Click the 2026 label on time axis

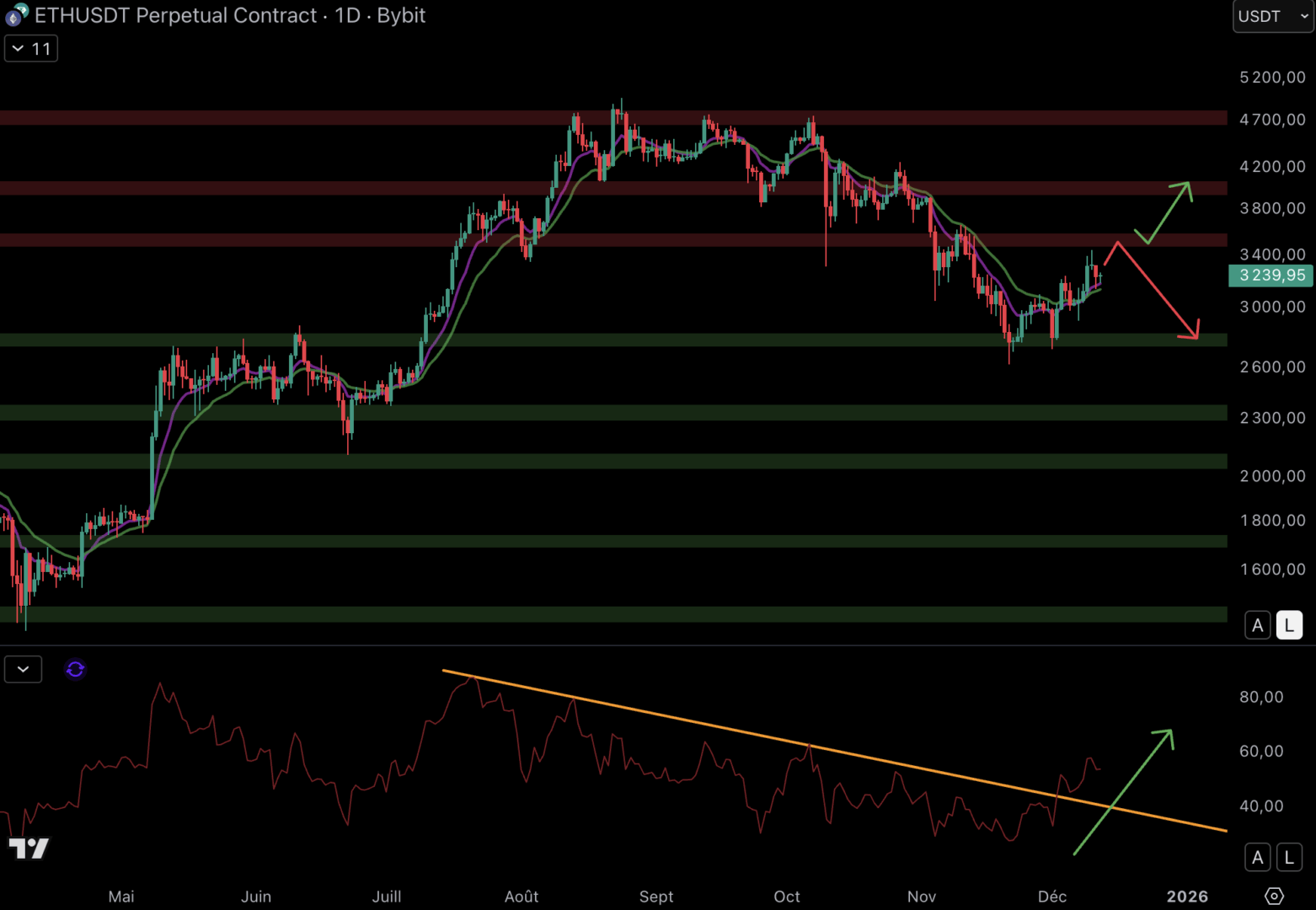point(1186,897)
